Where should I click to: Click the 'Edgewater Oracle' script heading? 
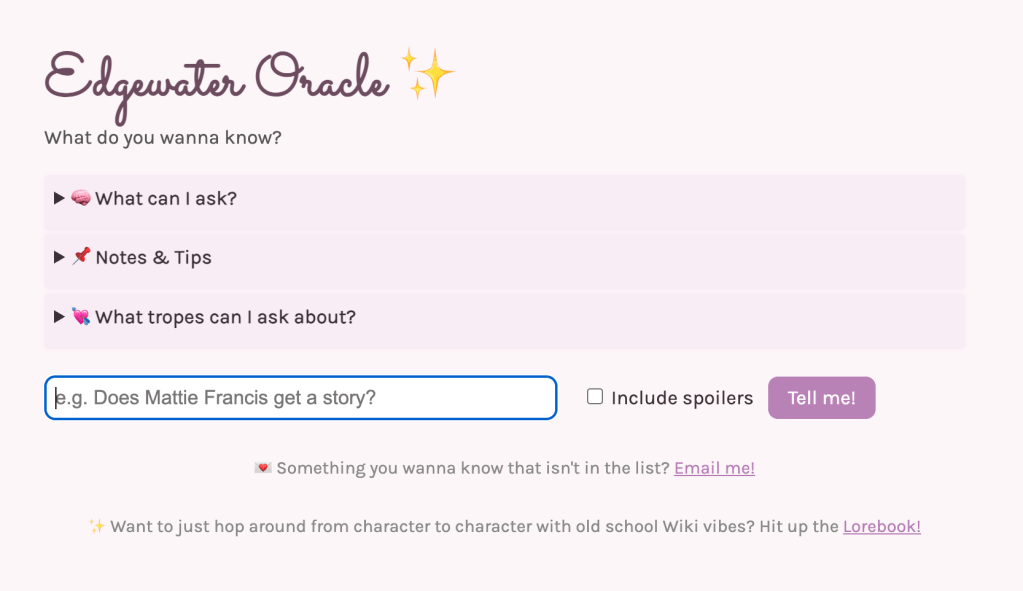[217, 78]
